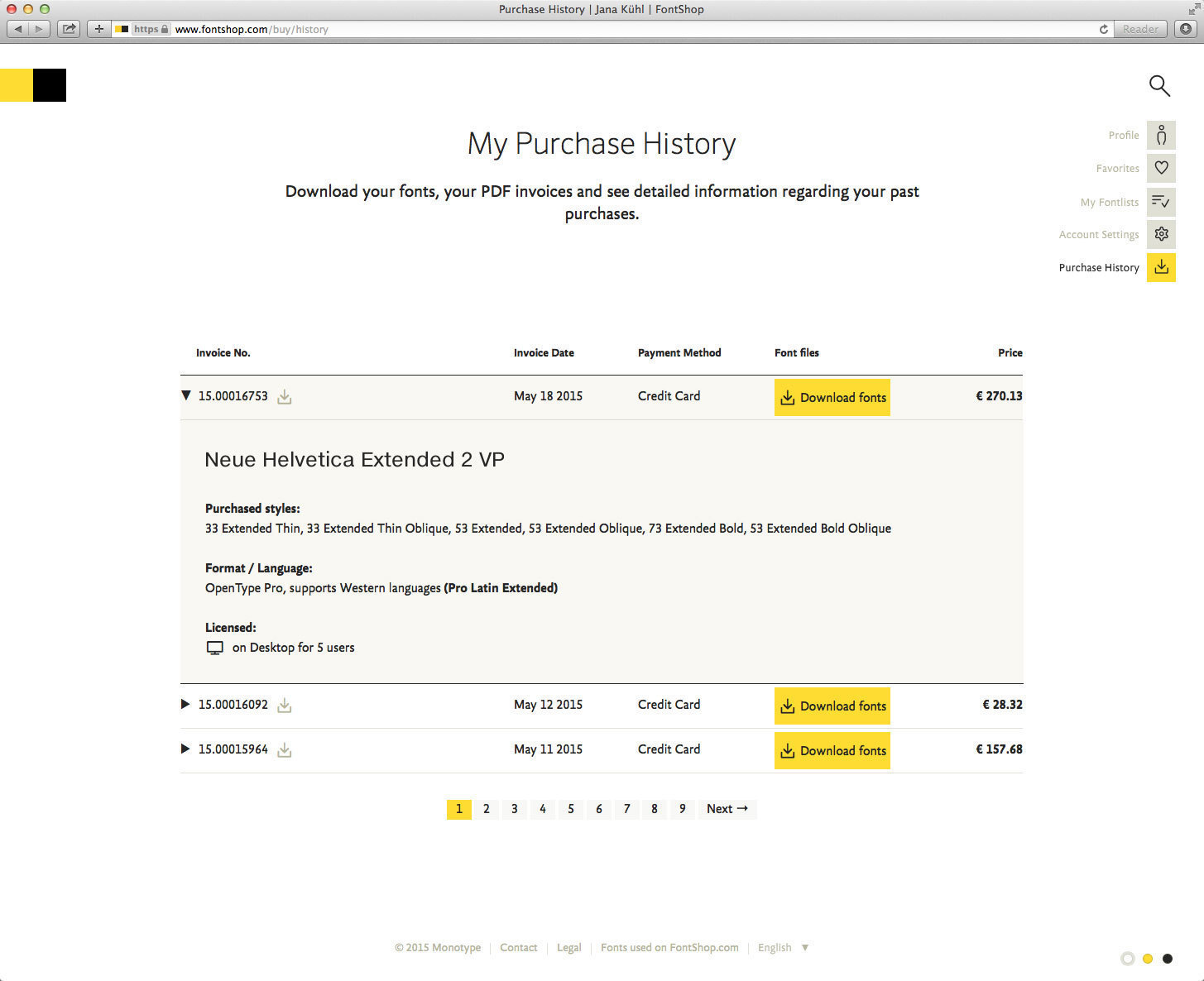Open the Legal footer link
The height and width of the screenshot is (981, 1204).
[569, 948]
